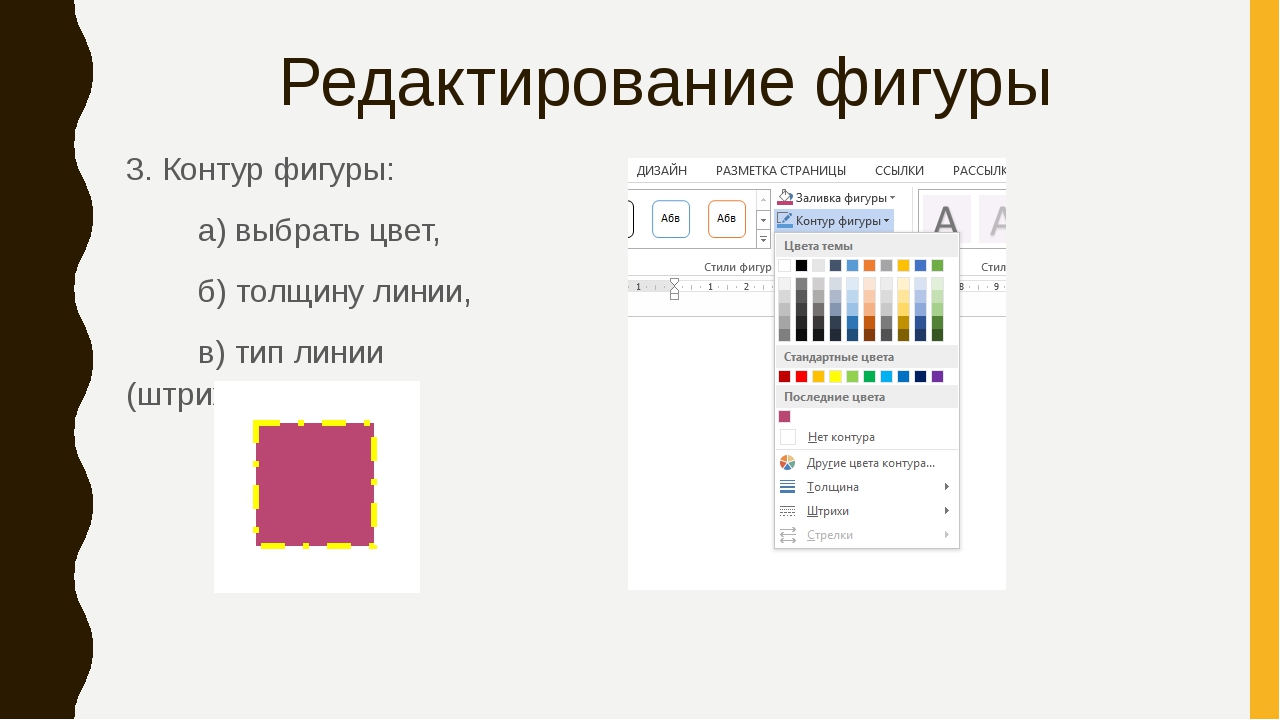Image resolution: width=1280 pixels, height=720 pixels.
Task: Pick the gold theme color swatch
Action: click(904, 265)
